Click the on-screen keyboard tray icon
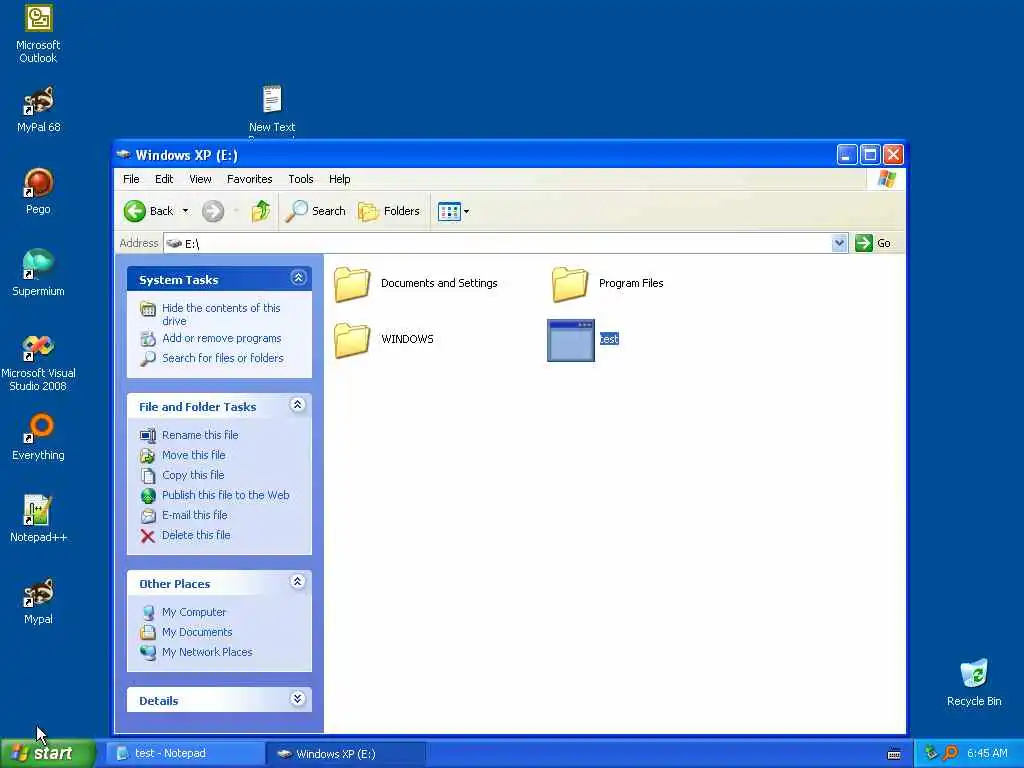This screenshot has width=1024, height=768. point(894,754)
